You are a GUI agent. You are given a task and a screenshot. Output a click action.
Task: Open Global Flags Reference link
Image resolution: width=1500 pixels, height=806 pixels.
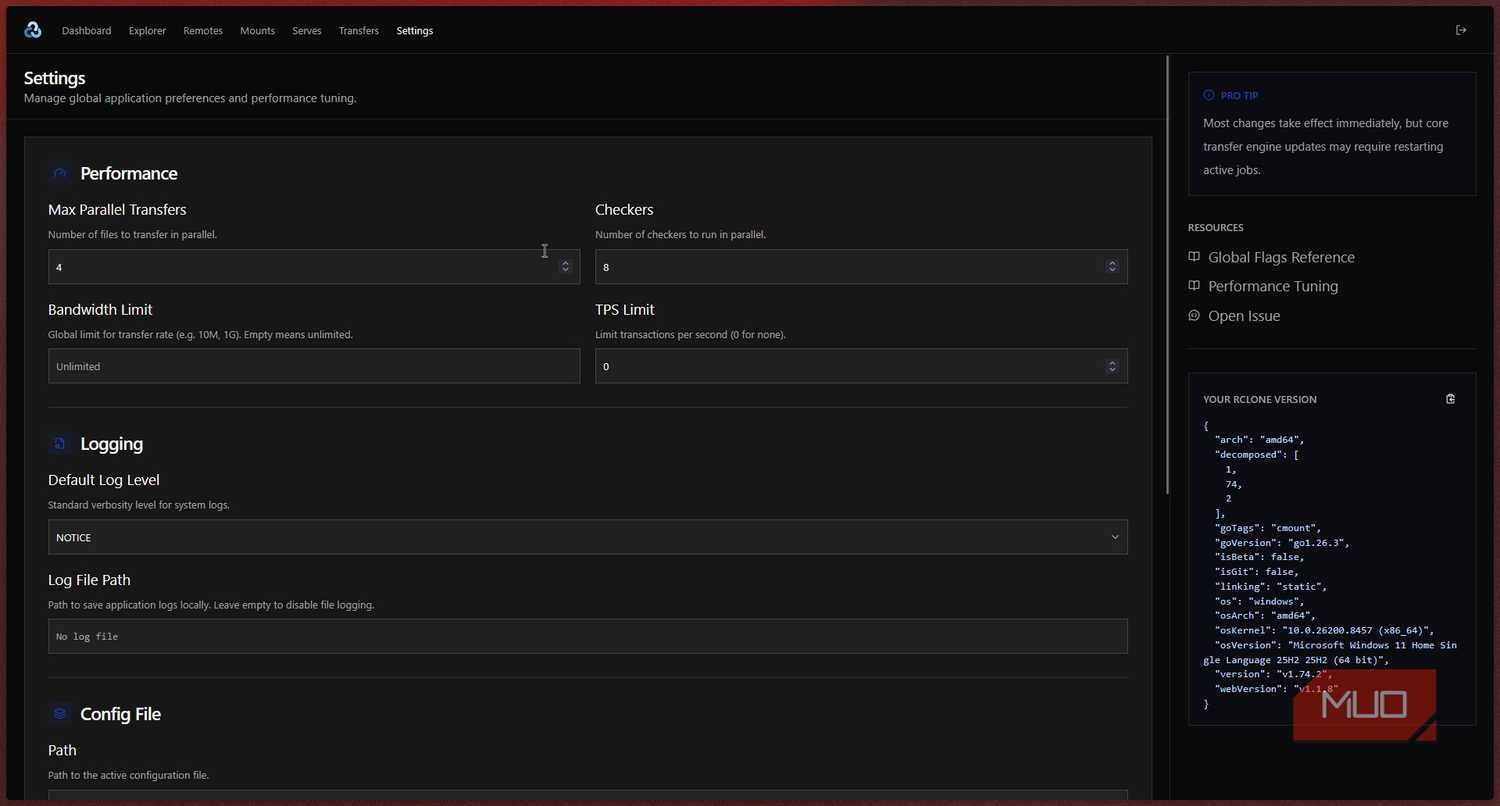click(1281, 257)
